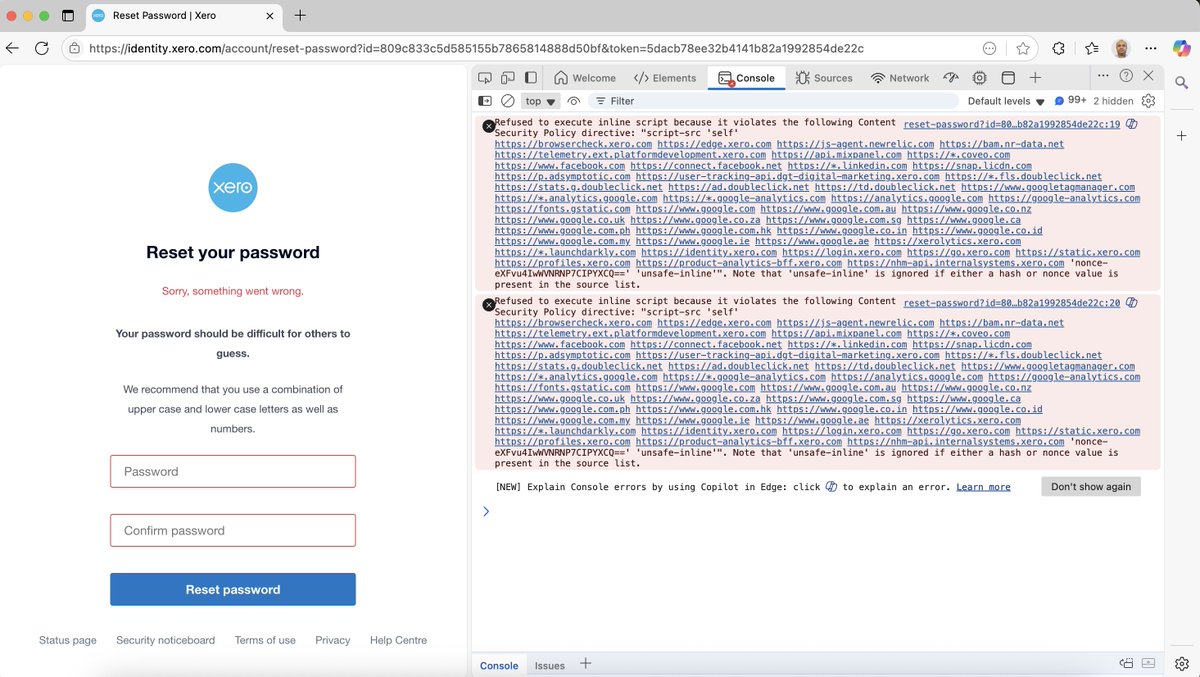
Task: Click the console prompt chevron
Action: coord(486,511)
